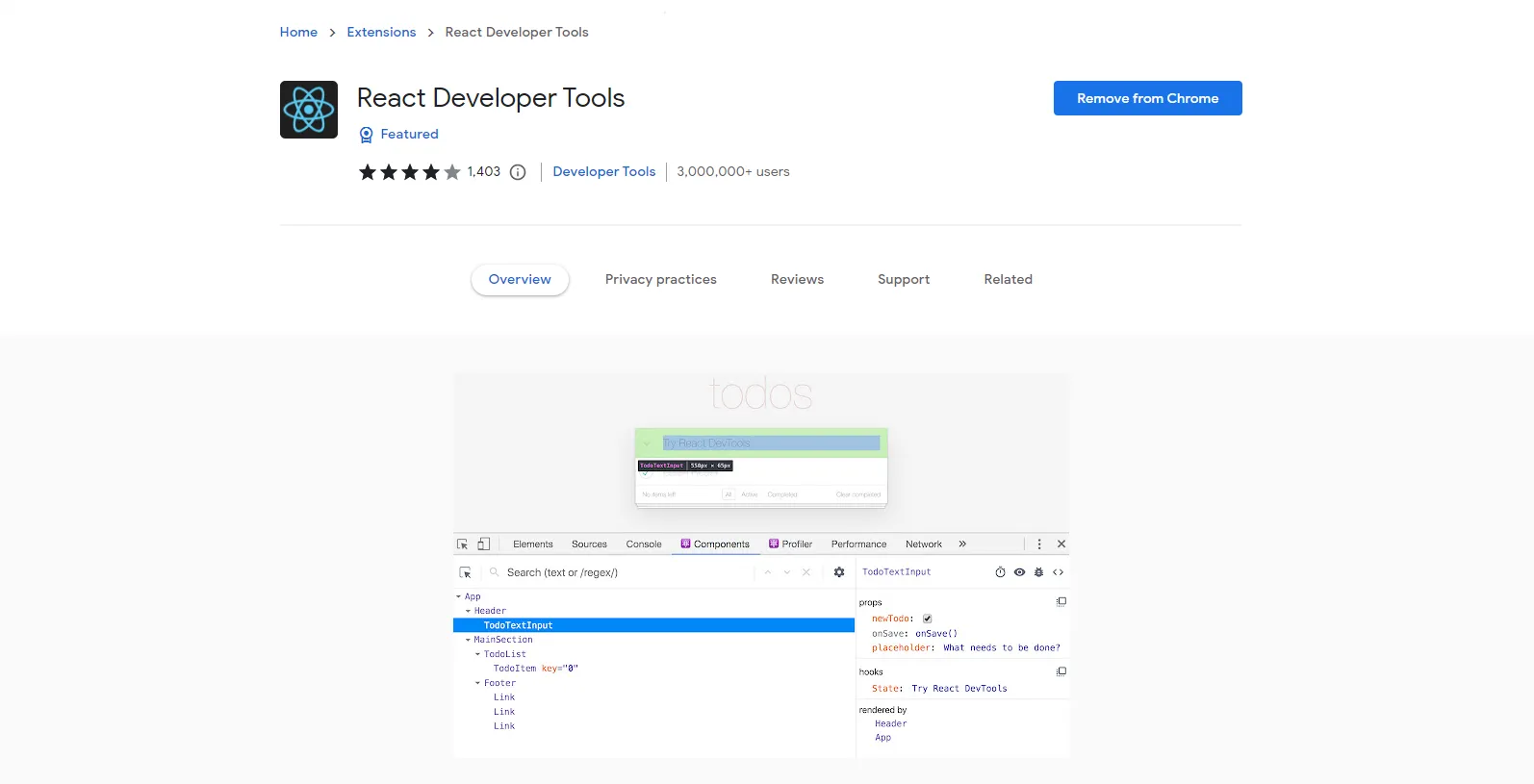
Task: Open the rating info icon beside 1,403
Action: pos(518,172)
